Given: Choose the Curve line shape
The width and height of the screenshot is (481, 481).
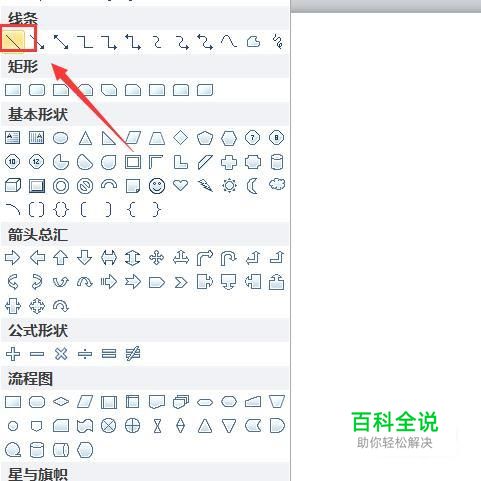Looking at the screenshot, I should click(229, 42).
